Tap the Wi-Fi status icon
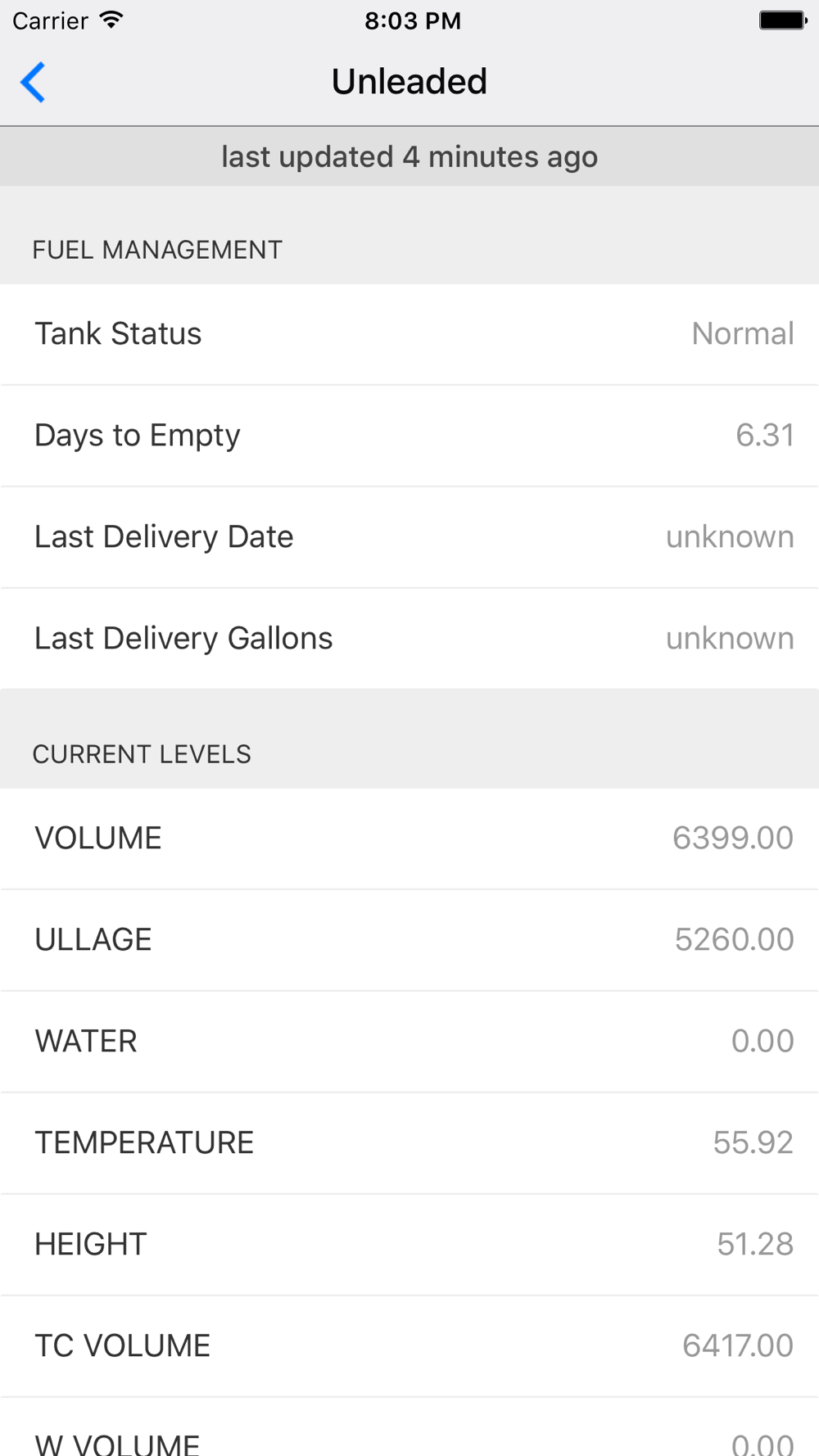This screenshot has width=819, height=1456. 111,20
